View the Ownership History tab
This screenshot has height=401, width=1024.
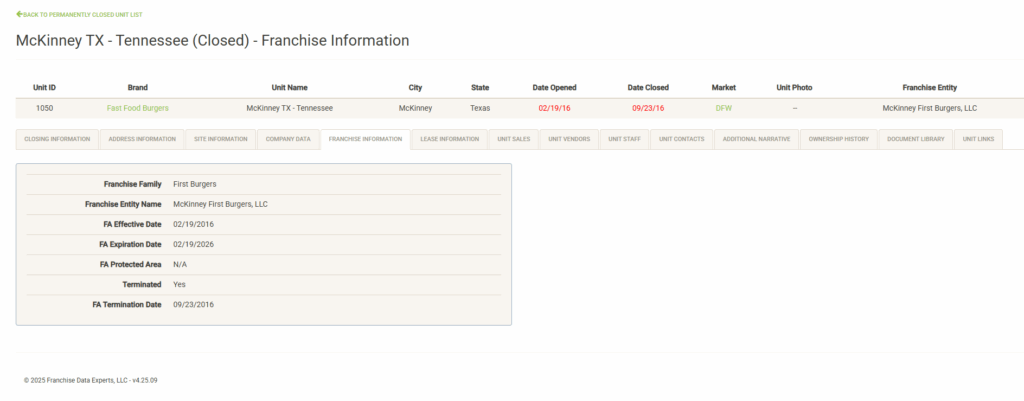(x=839, y=139)
